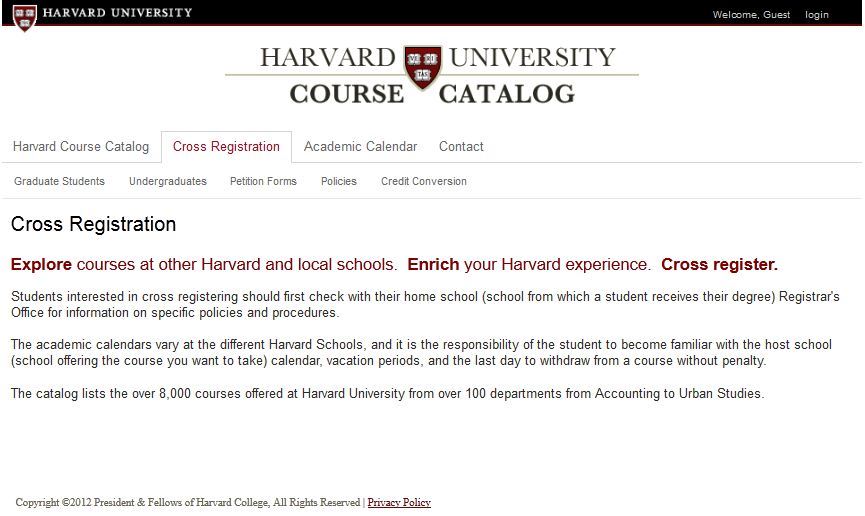The image size is (865, 516).
Task: Click the Welcome, Guest label
Action: point(751,15)
